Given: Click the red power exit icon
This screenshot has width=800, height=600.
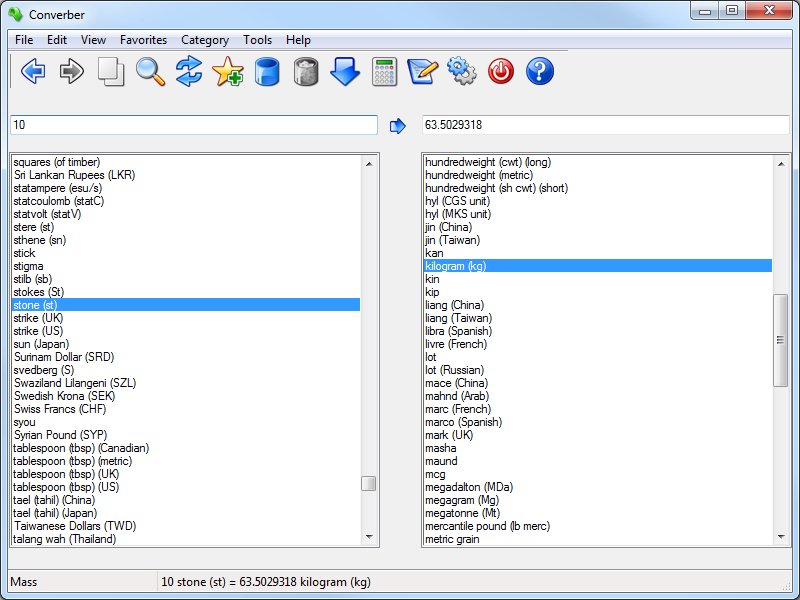Looking at the screenshot, I should 501,72.
